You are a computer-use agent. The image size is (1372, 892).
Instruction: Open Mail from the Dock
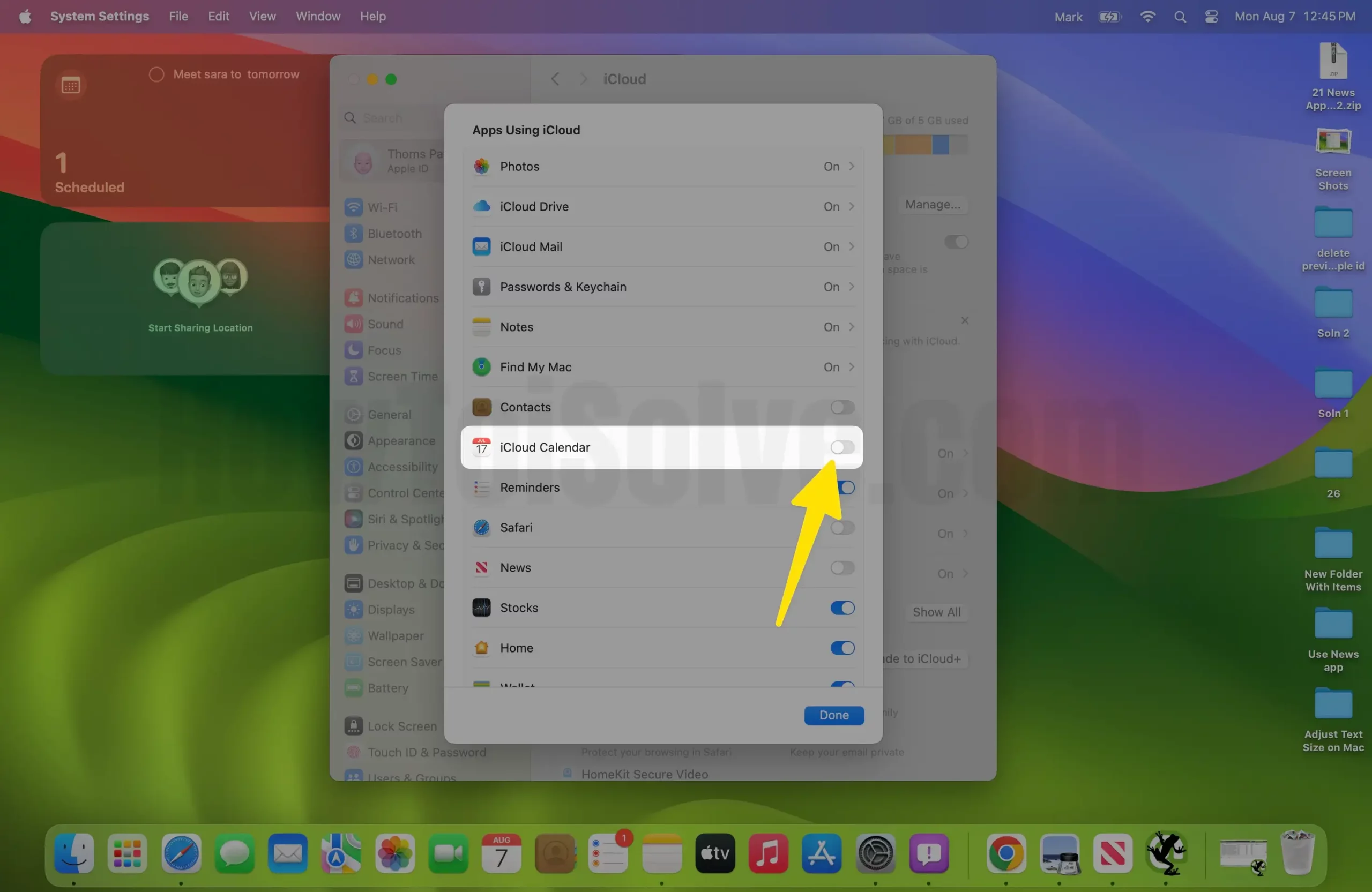click(x=288, y=854)
